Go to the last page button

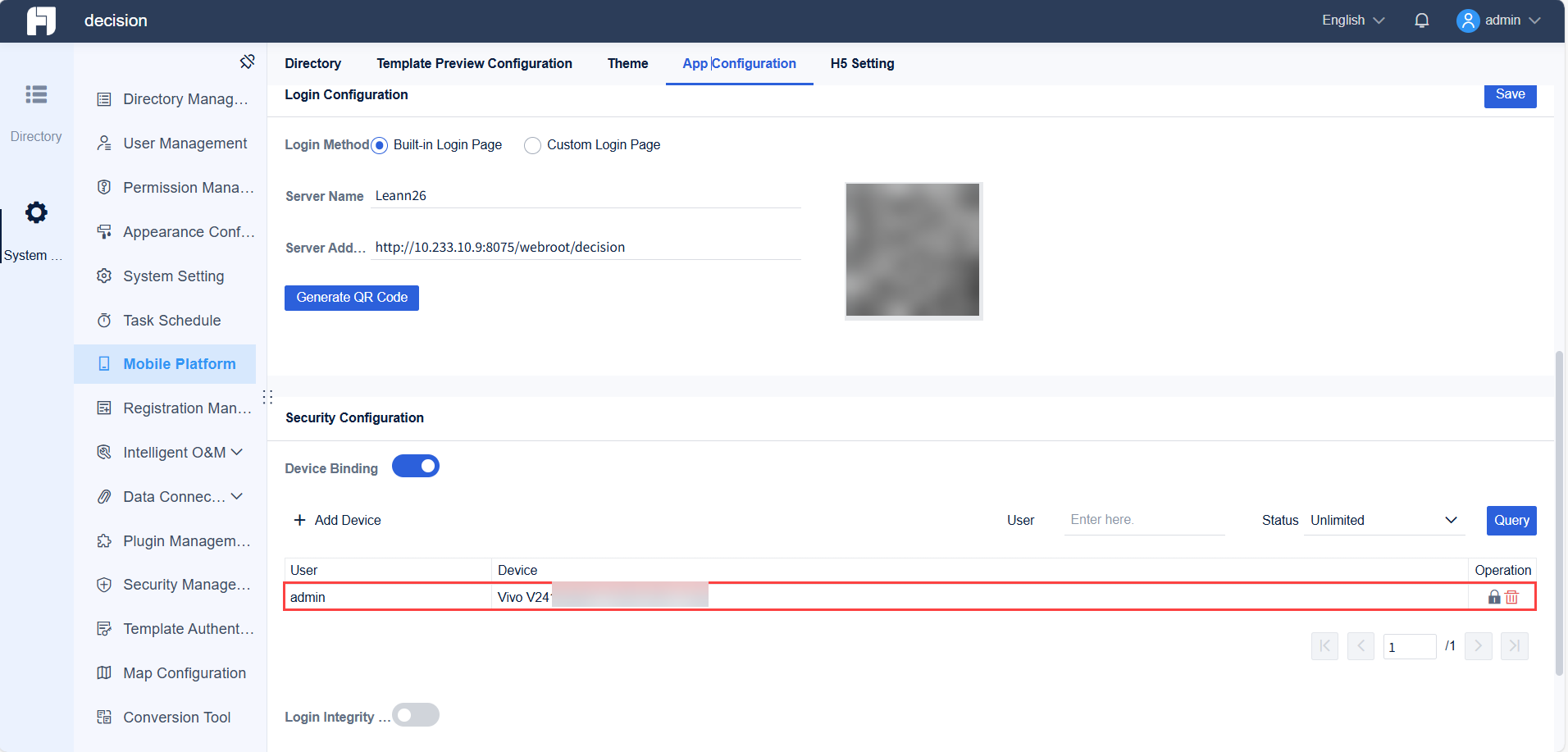[x=1515, y=646]
